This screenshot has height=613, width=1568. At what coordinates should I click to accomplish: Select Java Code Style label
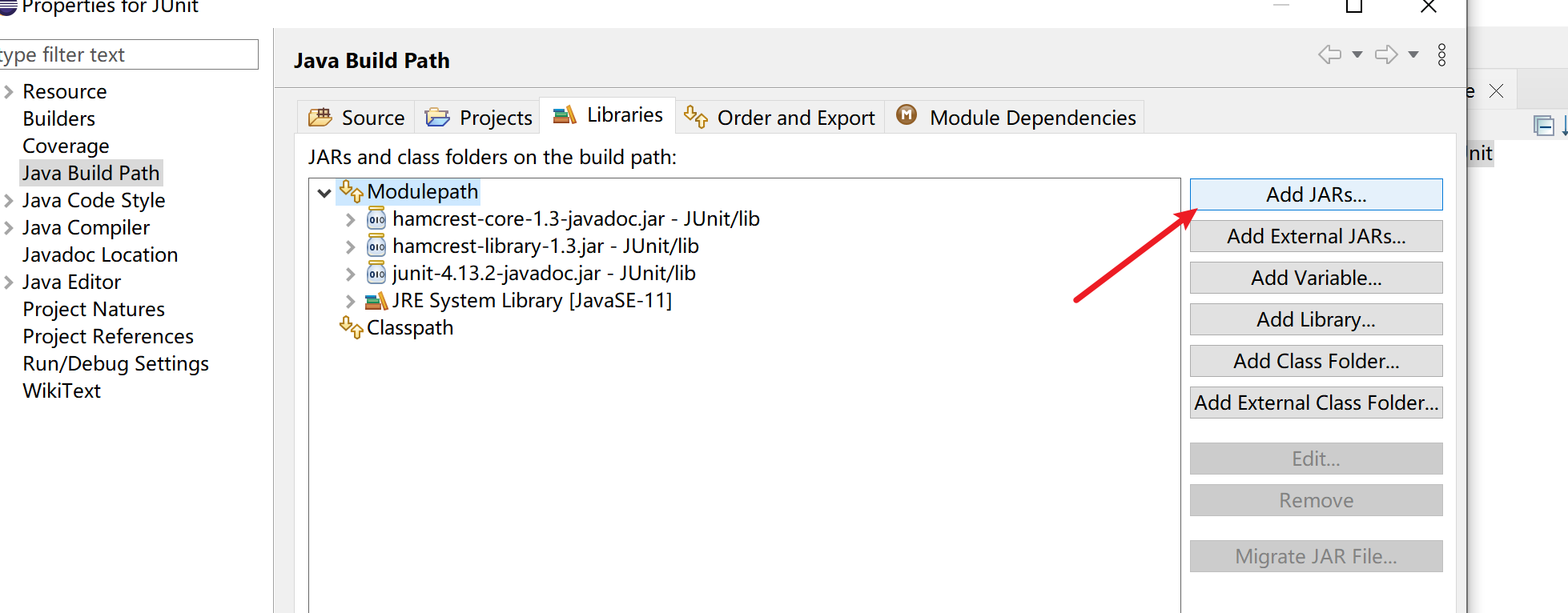(94, 200)
